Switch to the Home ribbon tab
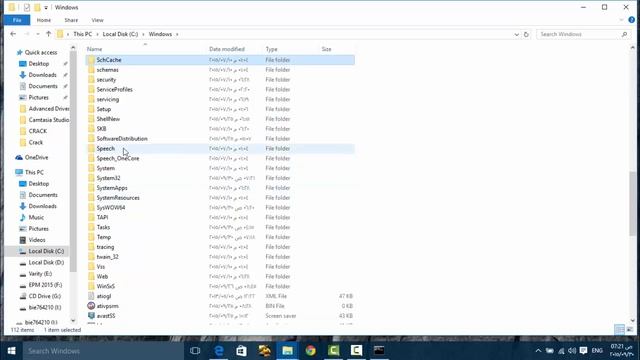Image resolution: width=640 pixels, height=360 pixels. point(44,20)
